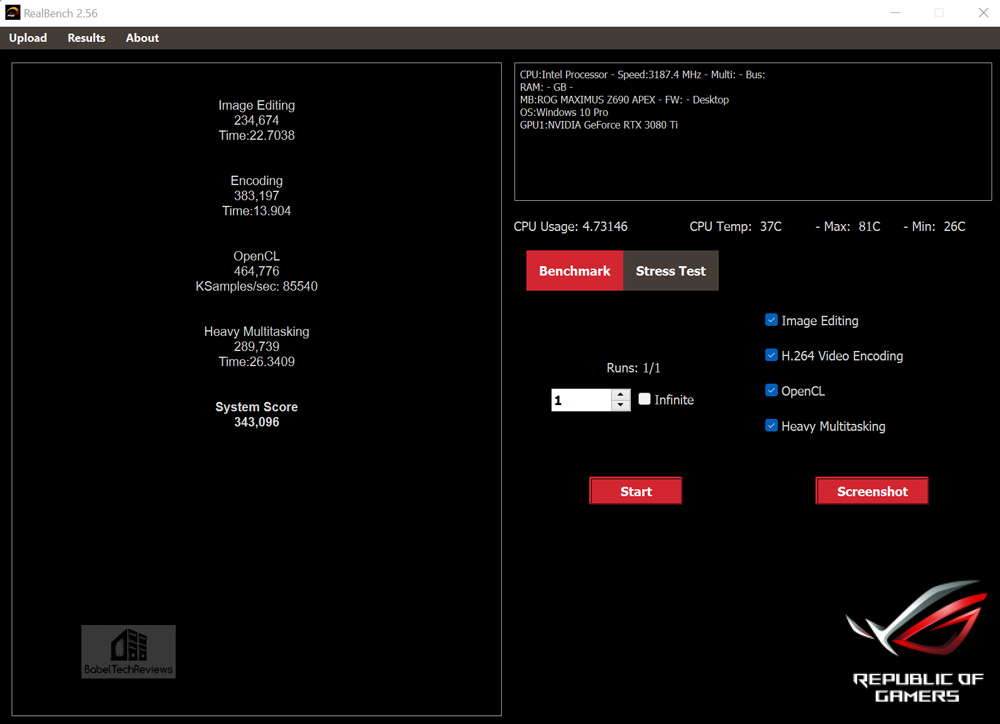Select the System Score value 343,096
This screenshot has height=724, width=1000.
pyautogui.click(x=256, y=422)
